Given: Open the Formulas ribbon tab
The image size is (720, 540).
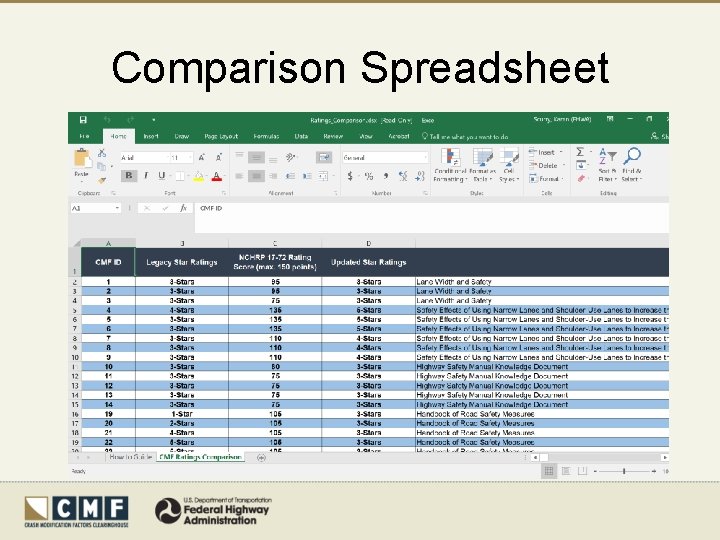Looking at the screenshot, I should pyautogui.click(x=266, y=136).
